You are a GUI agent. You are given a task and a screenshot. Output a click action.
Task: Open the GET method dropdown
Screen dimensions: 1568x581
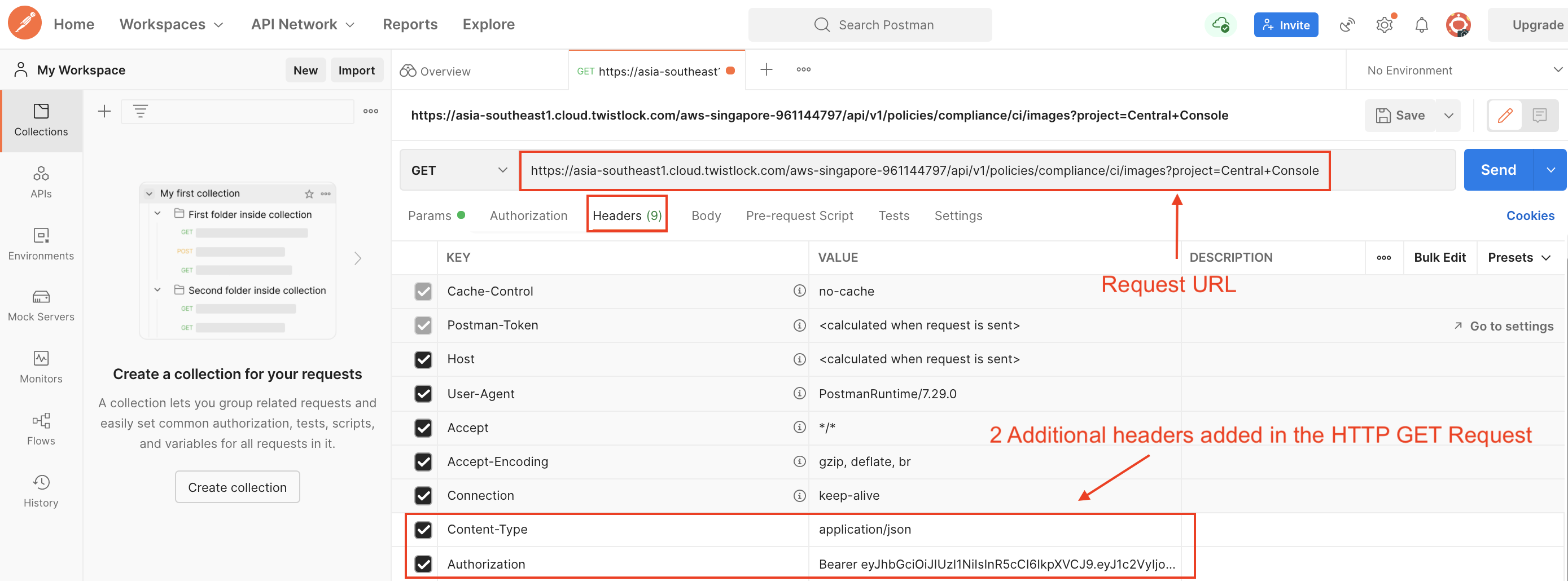pyautogui.click(x=459, y=170)
